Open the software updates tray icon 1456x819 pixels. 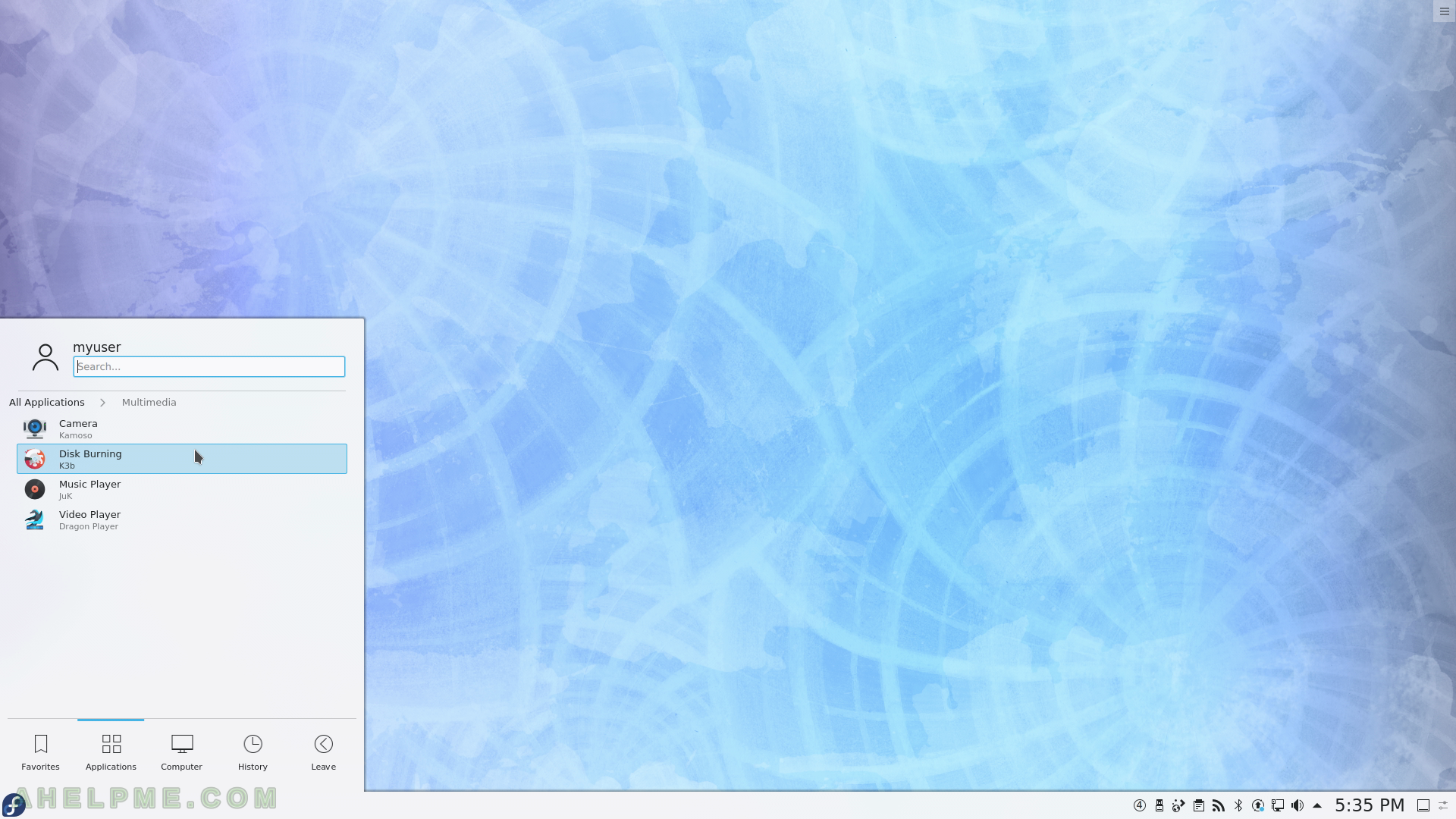click(1258, 805)
